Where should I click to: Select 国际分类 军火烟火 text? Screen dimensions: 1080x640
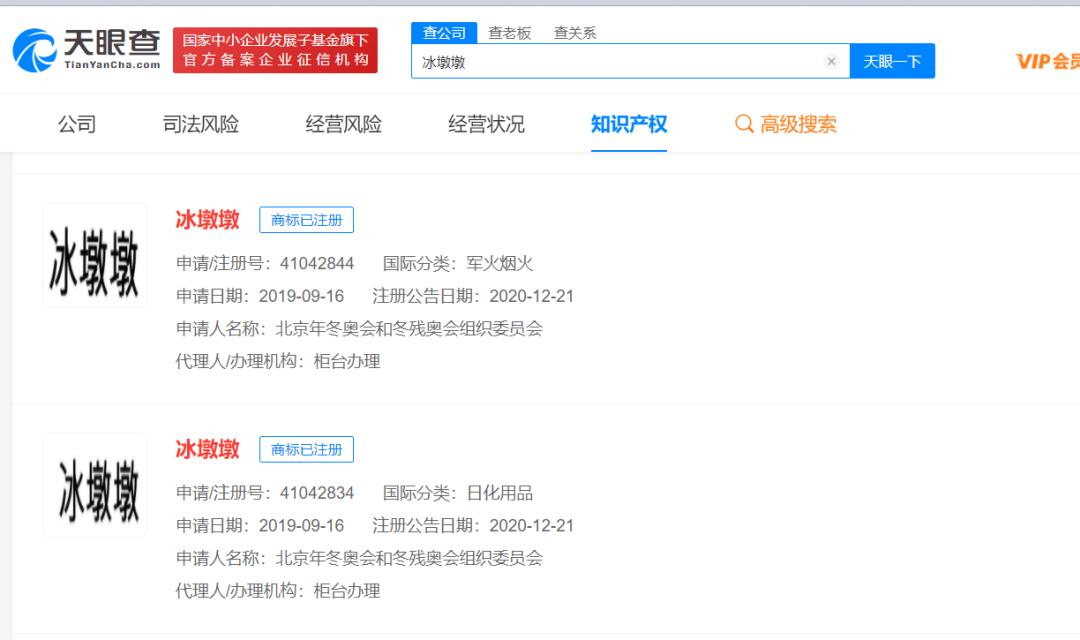point(500,263)
